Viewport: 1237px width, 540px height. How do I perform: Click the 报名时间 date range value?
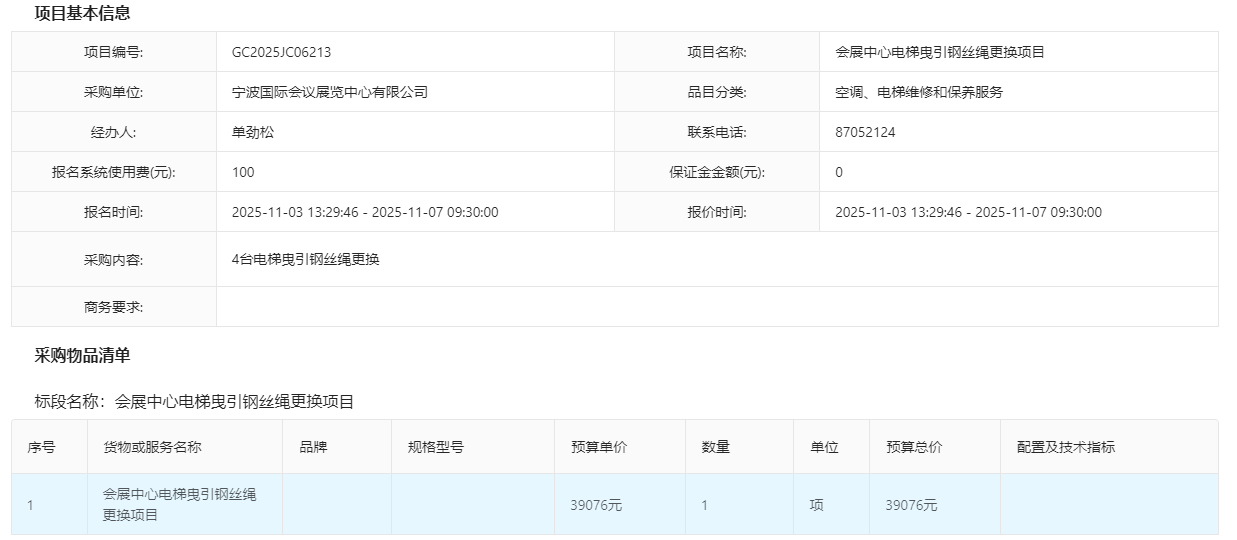pos(365,212)
